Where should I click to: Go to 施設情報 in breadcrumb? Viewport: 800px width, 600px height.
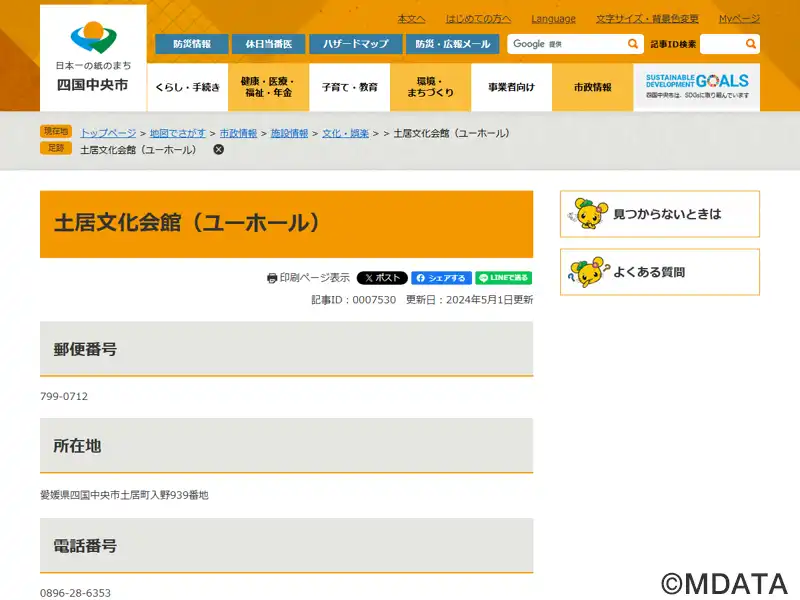289,133
